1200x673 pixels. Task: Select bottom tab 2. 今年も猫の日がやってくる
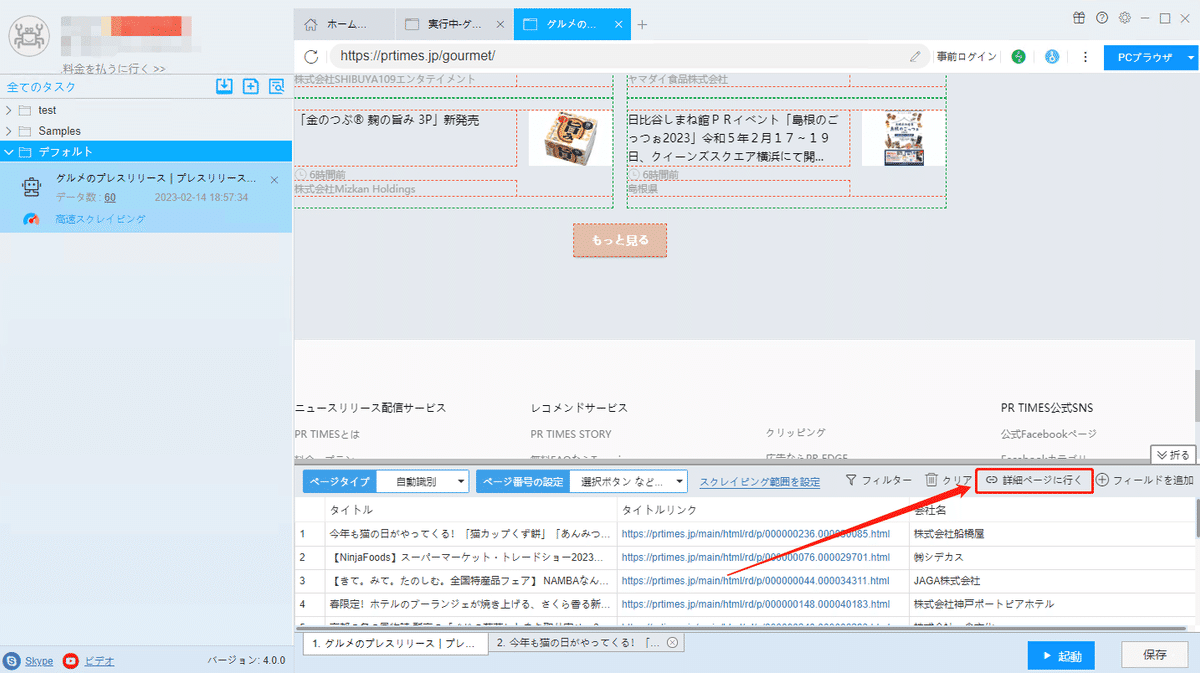coord(587,643)
